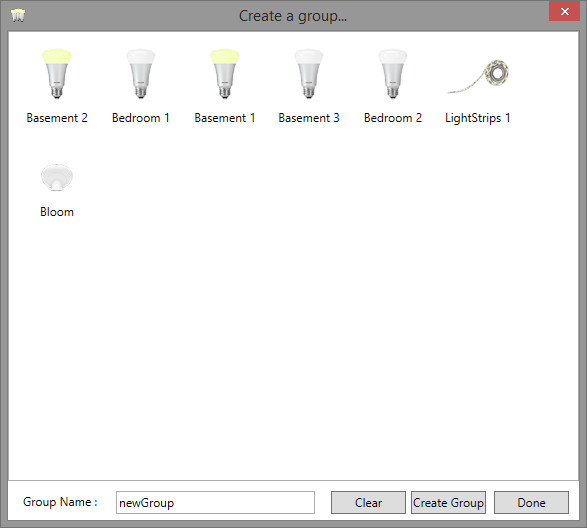Select the Basement 2 bulb icon
This screenshot has width=587, height=528.
[57, 73]
